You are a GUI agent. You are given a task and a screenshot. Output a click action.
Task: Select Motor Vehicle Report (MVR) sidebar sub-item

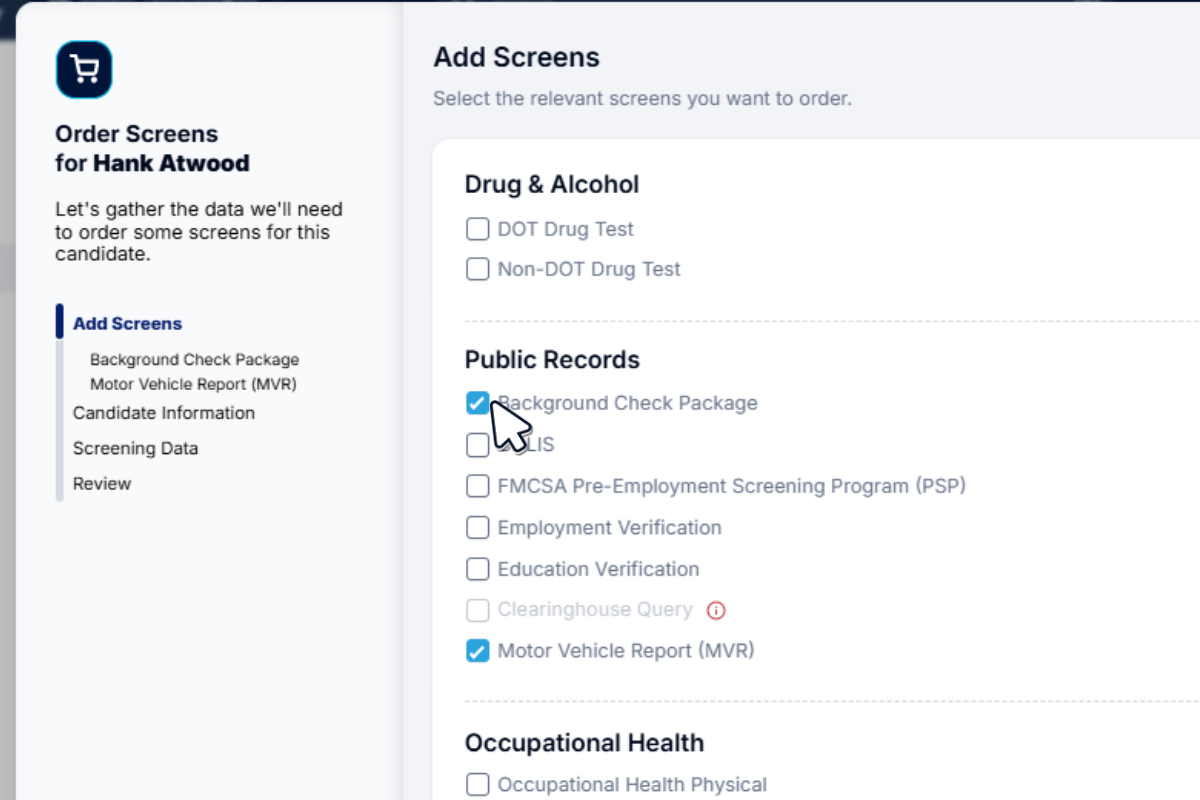click(x=193, y=384)
